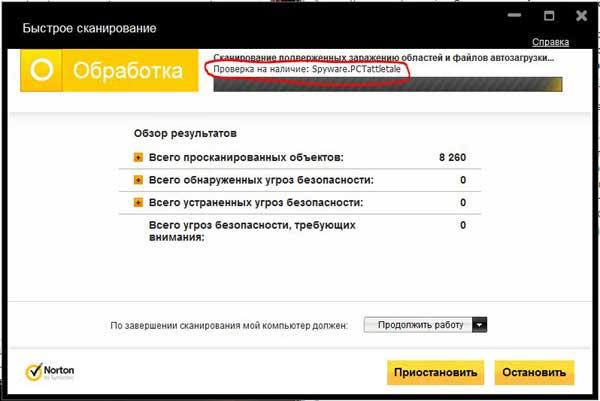Click the 'По завершении сканирования' label
Image resolution: width=600 pixels, height=401 pixels.
229,326
